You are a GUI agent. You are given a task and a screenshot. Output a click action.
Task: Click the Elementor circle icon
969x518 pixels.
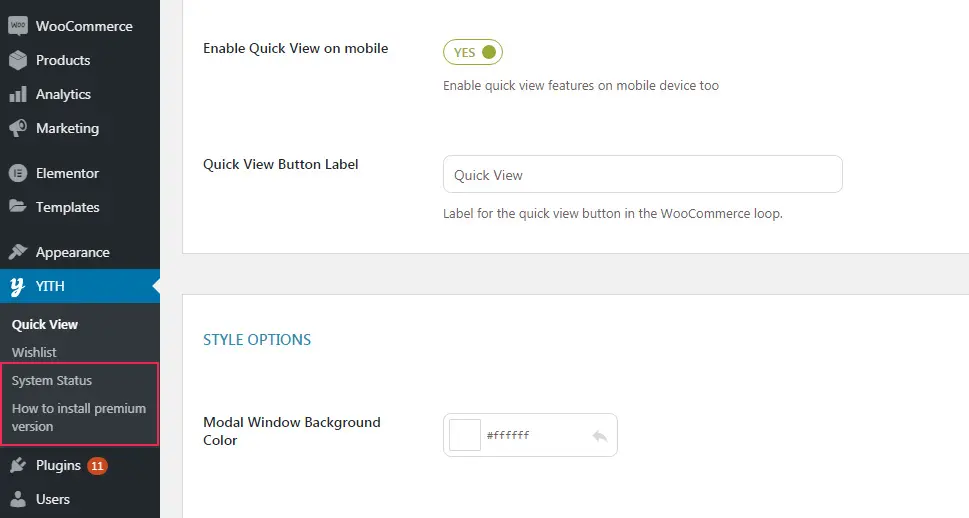pos(18,173)
